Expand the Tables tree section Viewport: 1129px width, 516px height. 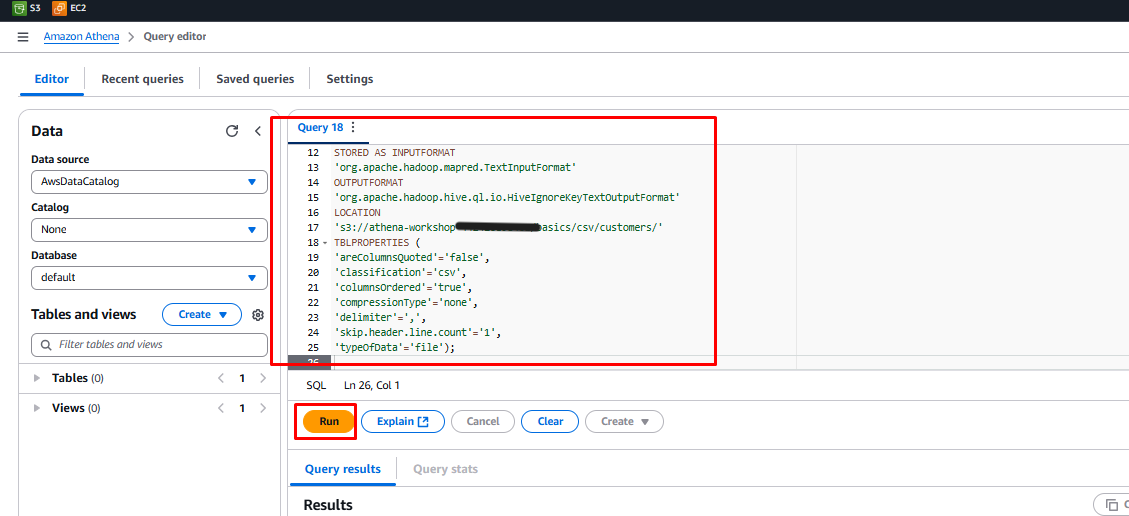click(x=38, y=379)
